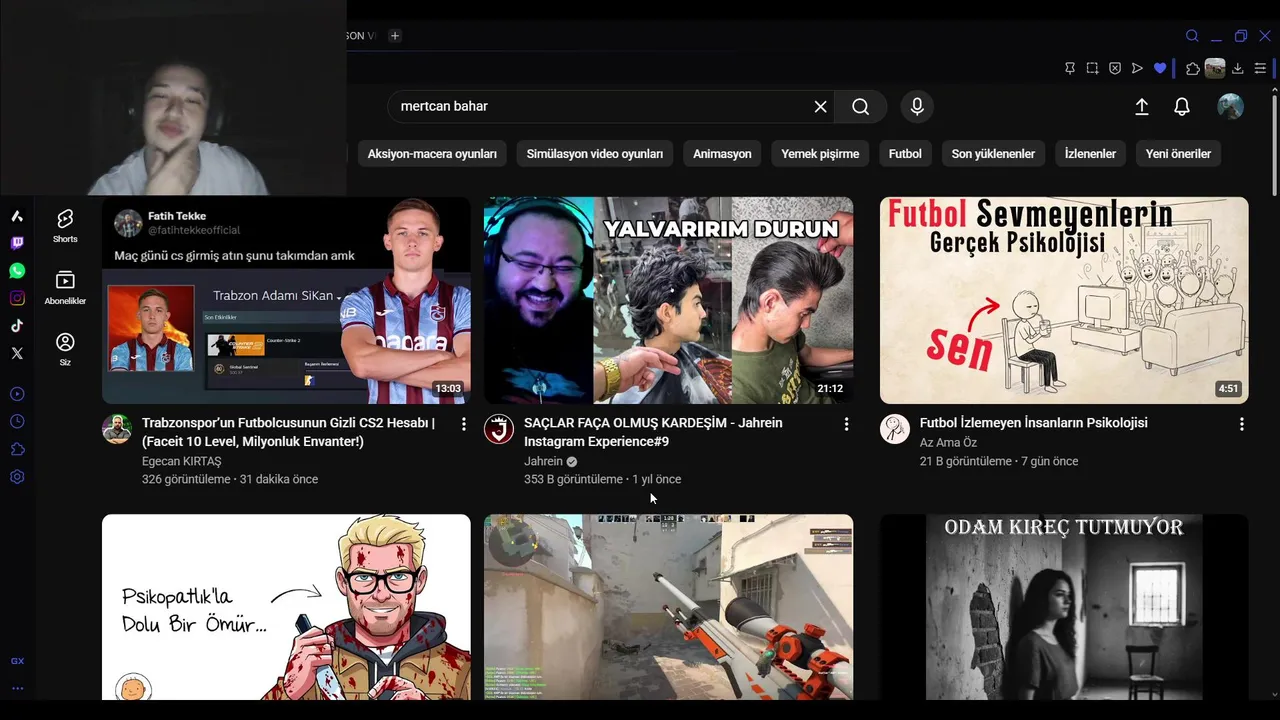Open SAÇLAR FAÇA OLMUŞ KARDEŞİM video title
Screen dimensions: 1280x720
tap(653, 432)
